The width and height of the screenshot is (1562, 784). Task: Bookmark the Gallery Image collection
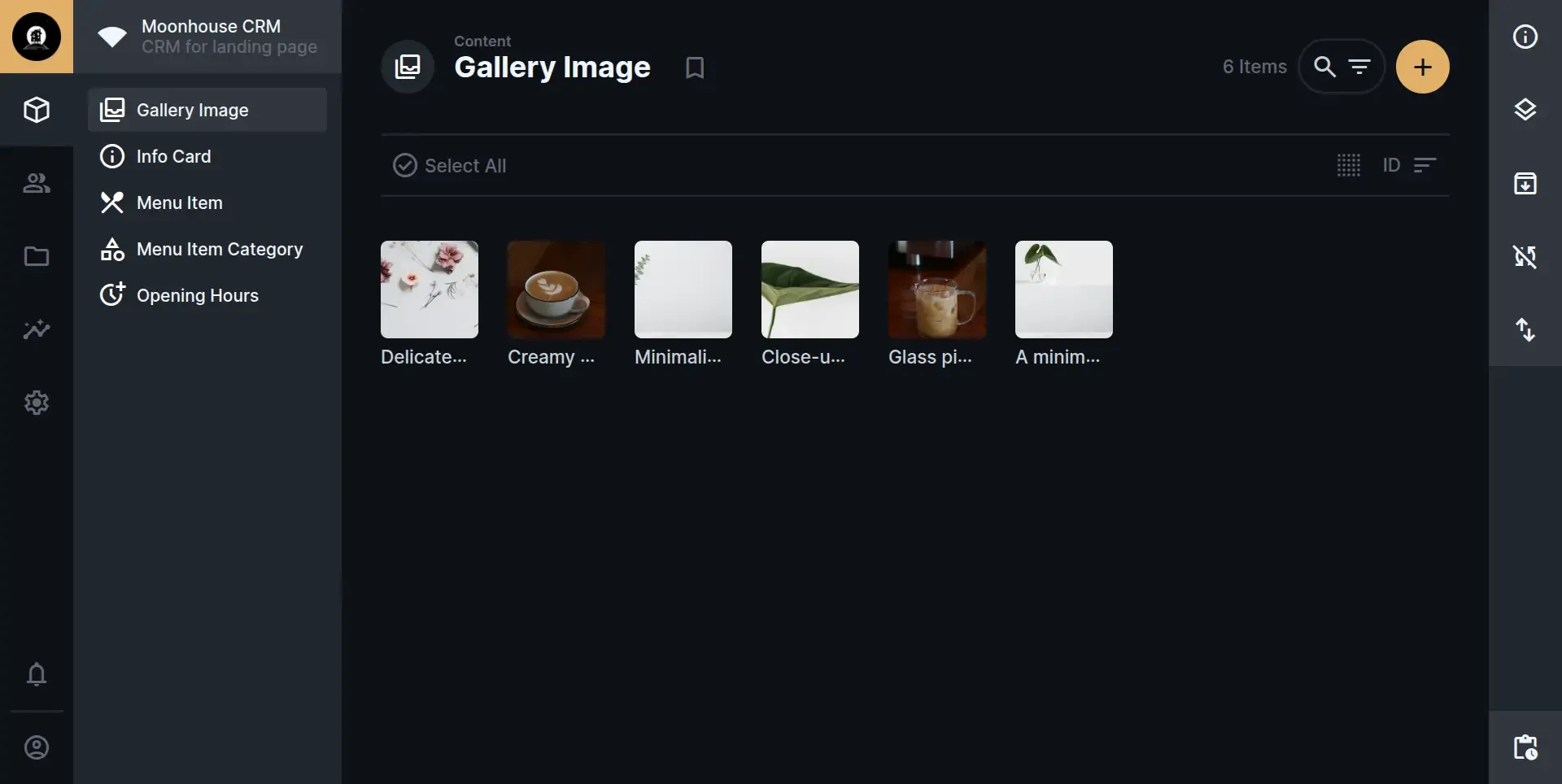pyautogui.click(x=695, y=68)
